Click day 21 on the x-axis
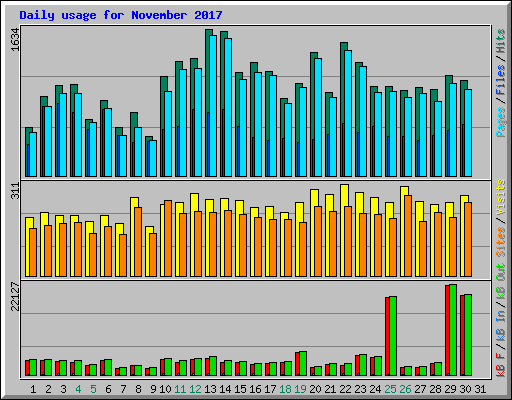Viewport: 512px width, 400px height. pyautogui.click(x=330, y=389)
